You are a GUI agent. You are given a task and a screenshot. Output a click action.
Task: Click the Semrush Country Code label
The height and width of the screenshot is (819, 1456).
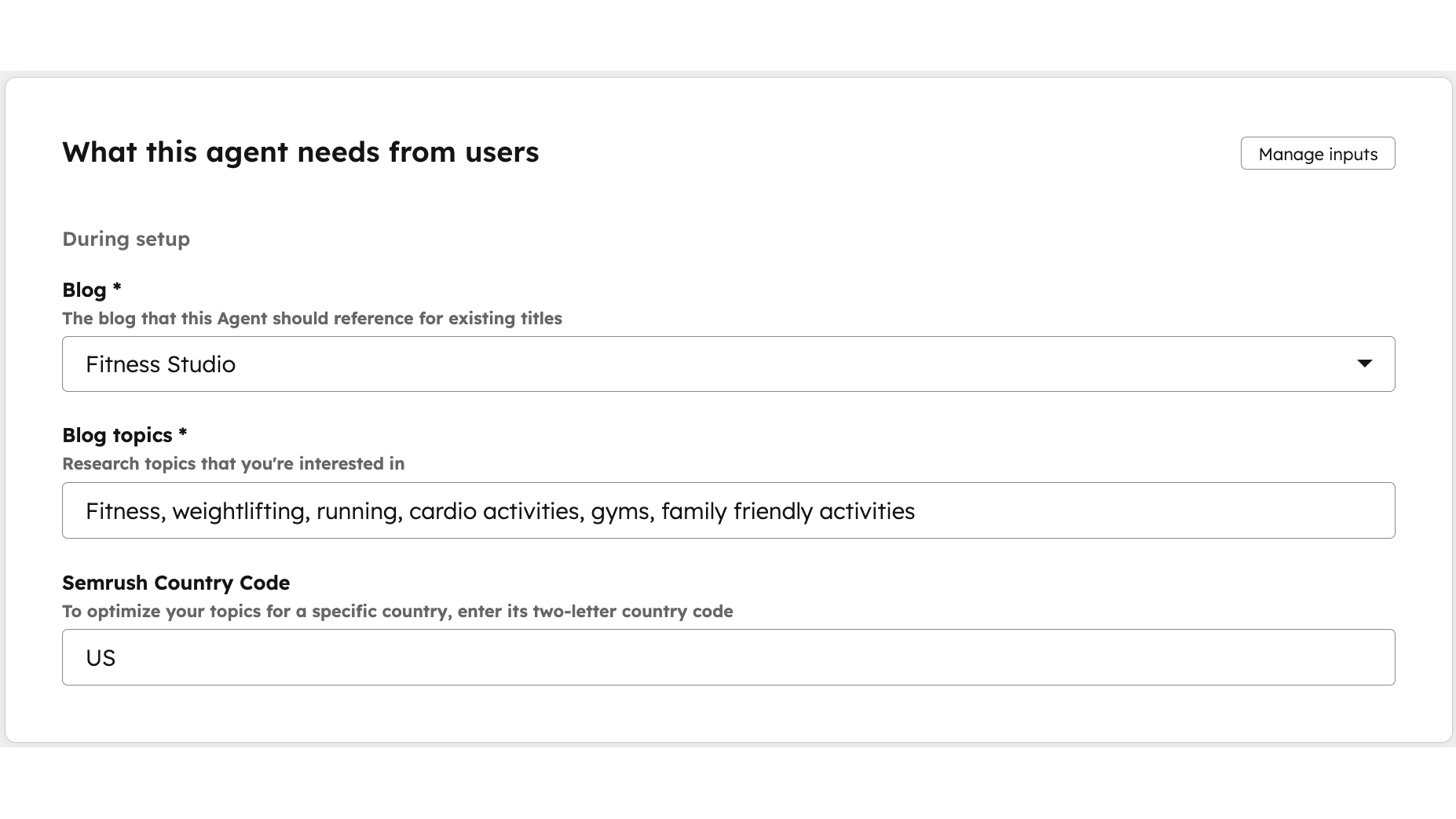(176, 583)
